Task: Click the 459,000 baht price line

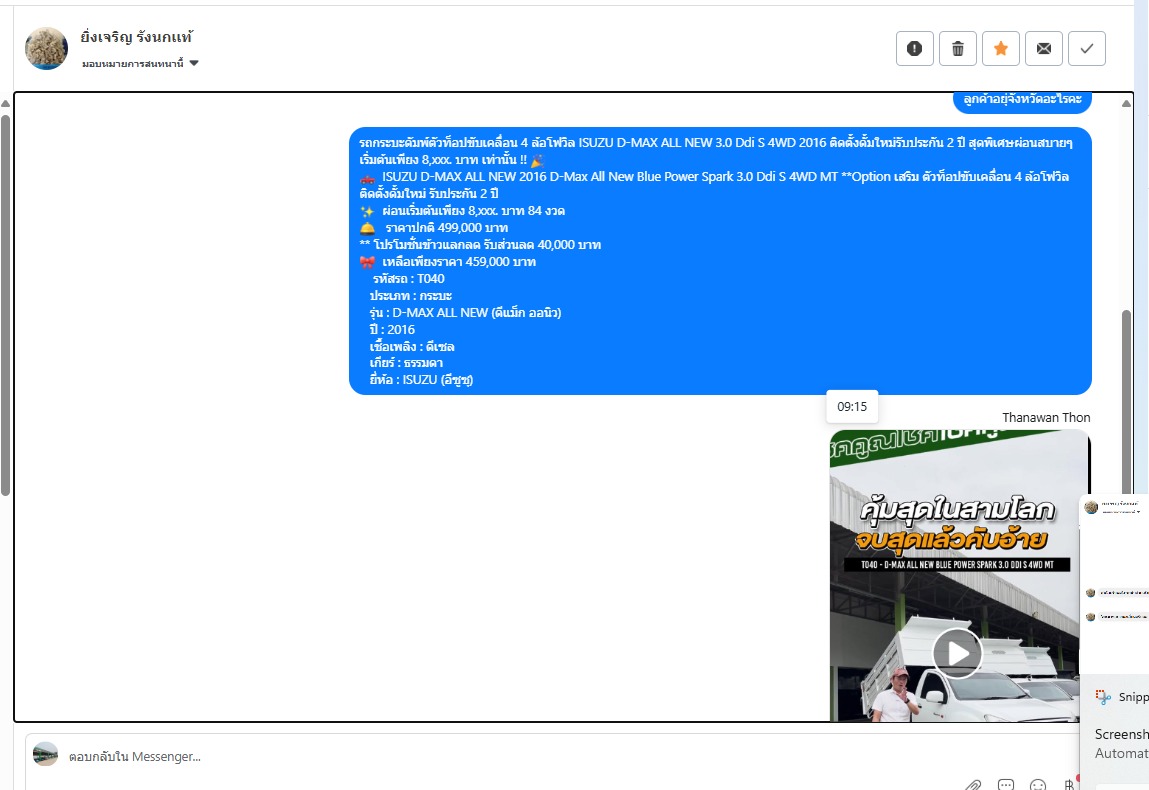Action: click(x=448, y=262)
